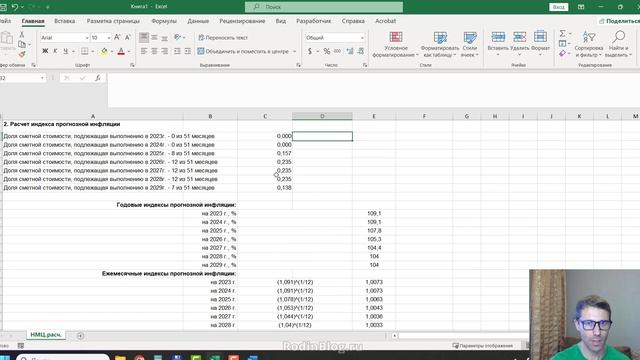Click the Clear eraser icon

point(562,53)
